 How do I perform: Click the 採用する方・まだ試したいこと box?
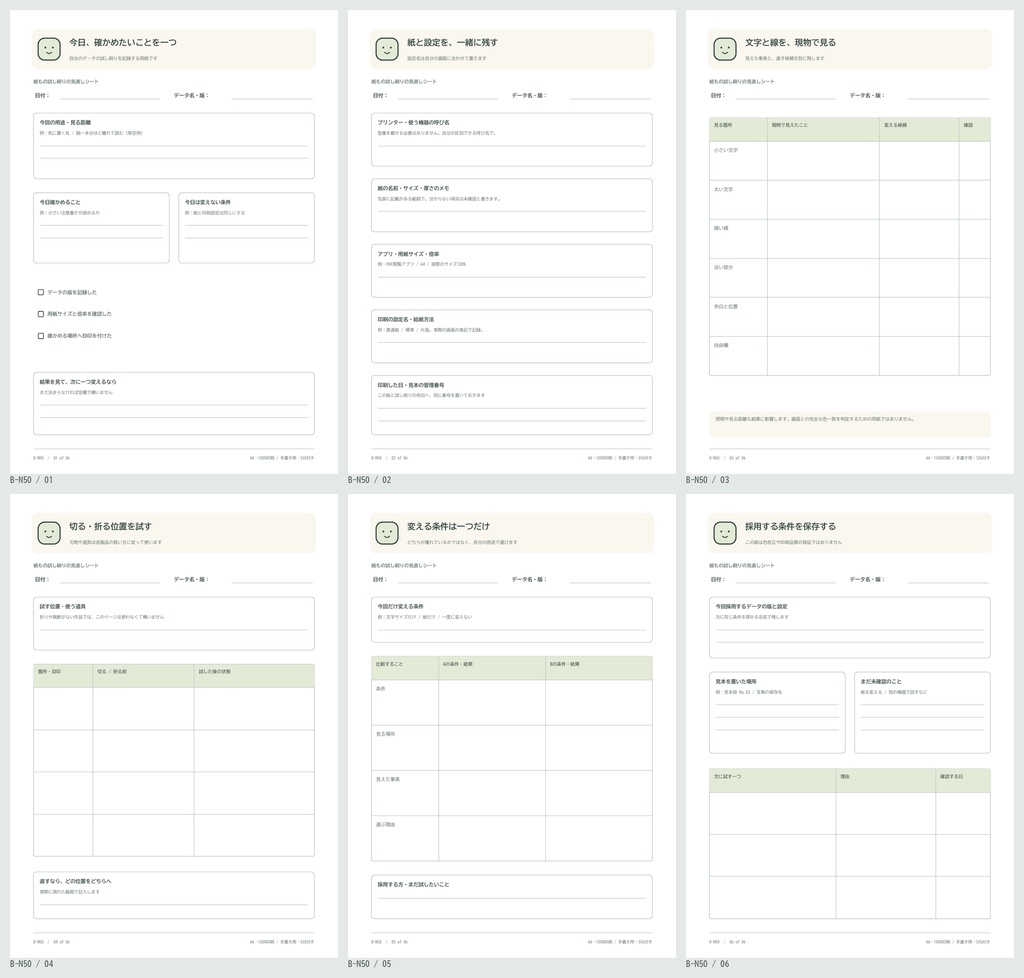click(x=511, y=896)
